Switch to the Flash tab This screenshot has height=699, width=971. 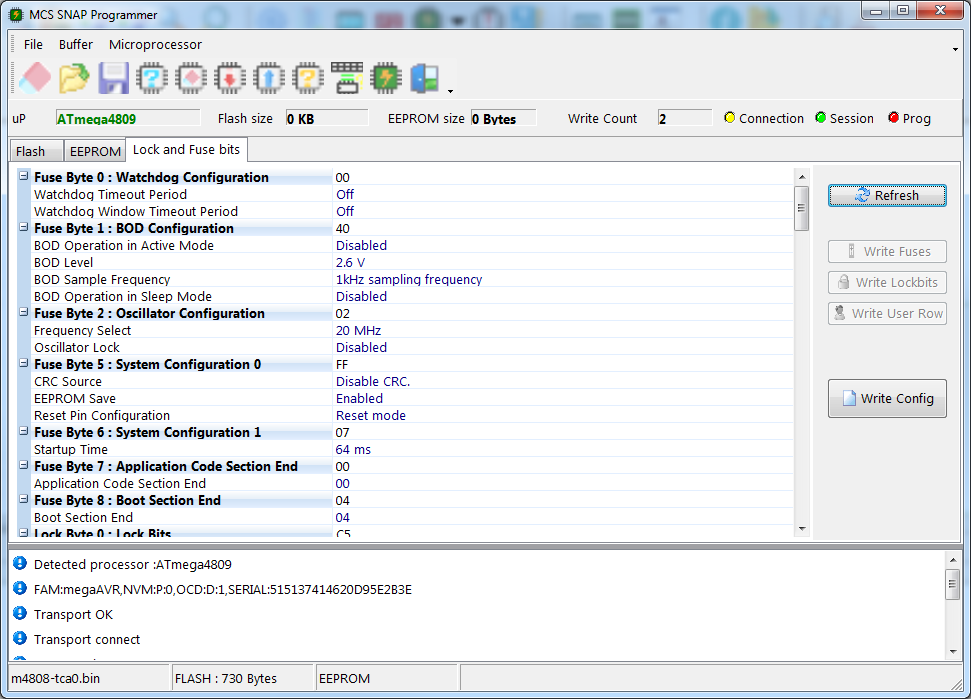click(36, 151)
